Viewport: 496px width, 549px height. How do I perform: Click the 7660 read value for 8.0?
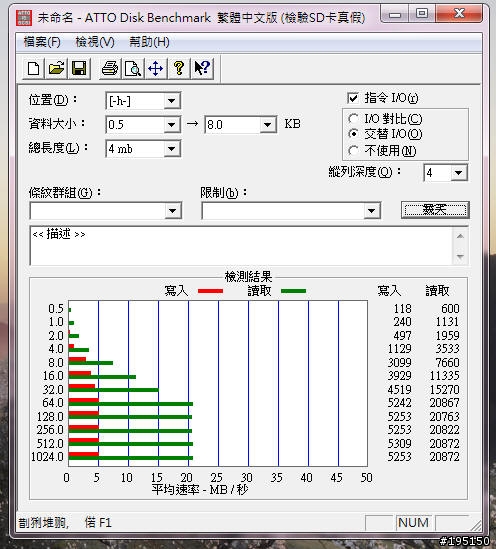point(447,363)
